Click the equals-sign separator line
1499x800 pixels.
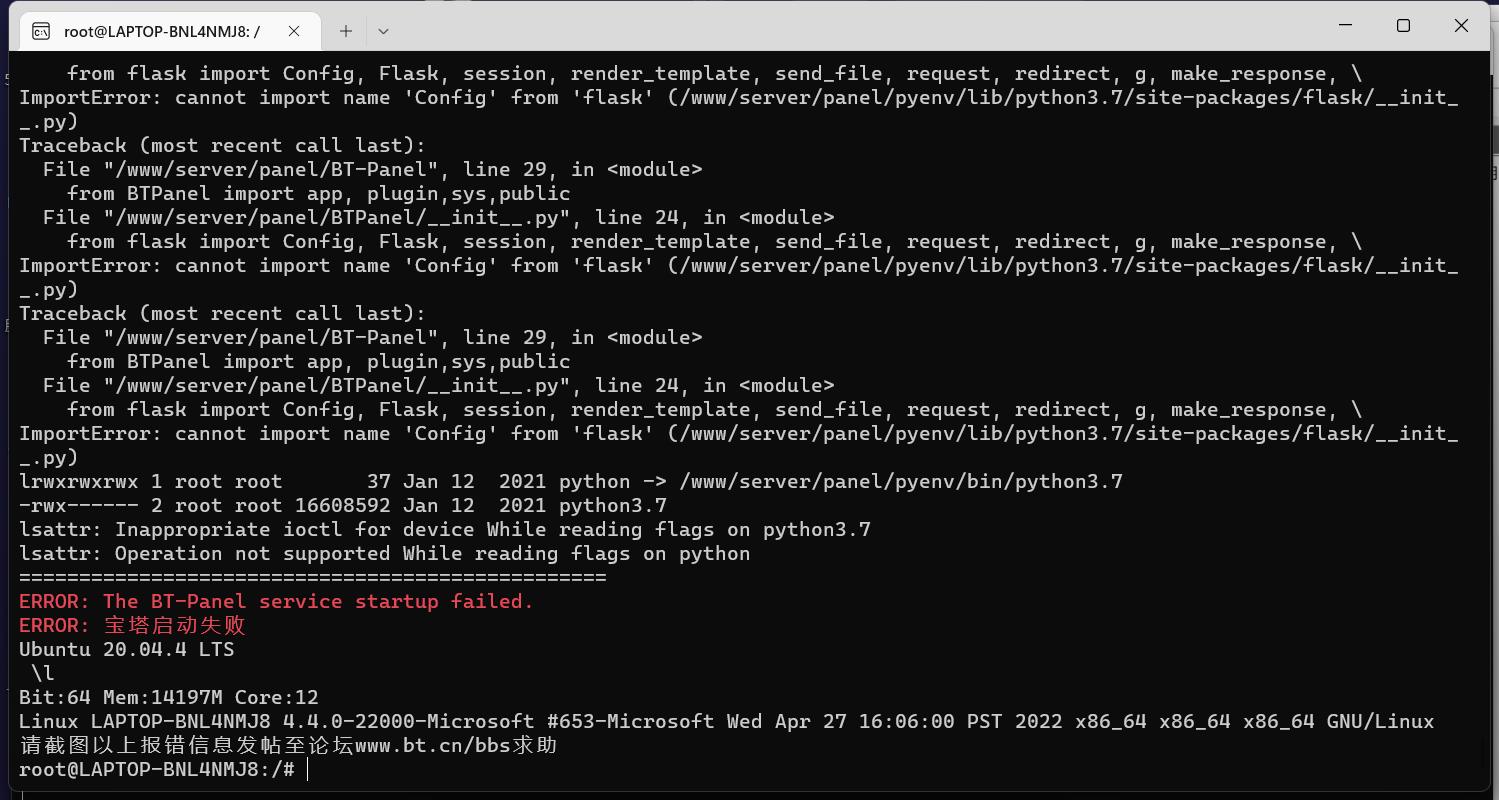coord(312,577)
